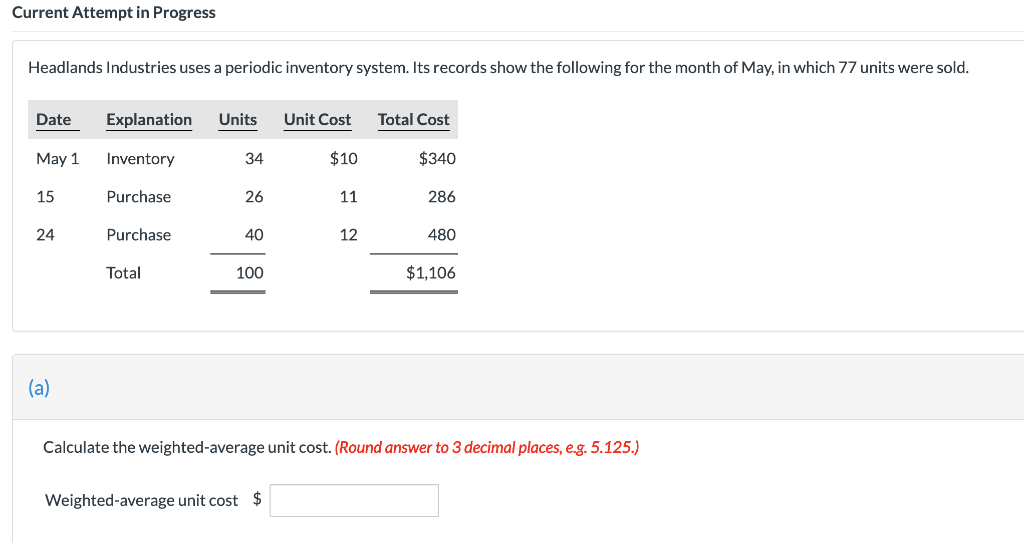Click the Purchase cell in the 15 row
The image size is (1024, 543).
[x=138, y=197]
